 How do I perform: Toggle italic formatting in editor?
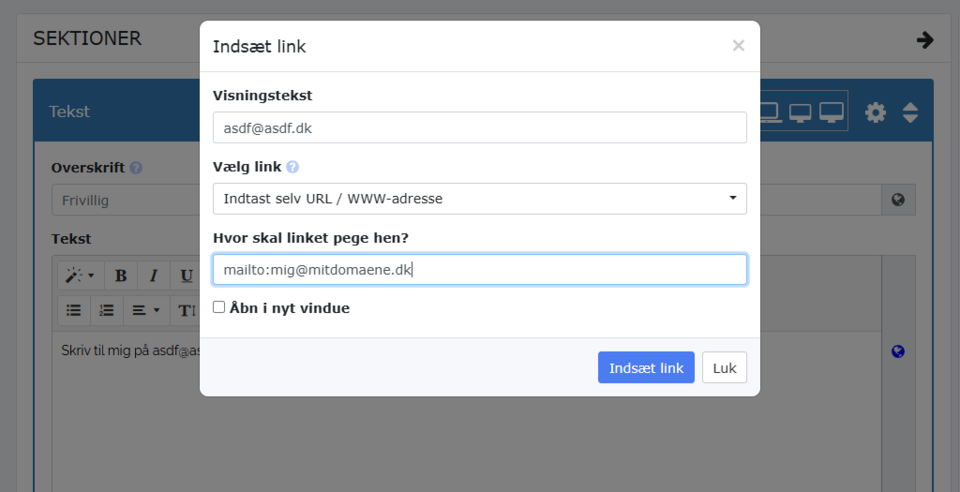click(x=153, y=276)
